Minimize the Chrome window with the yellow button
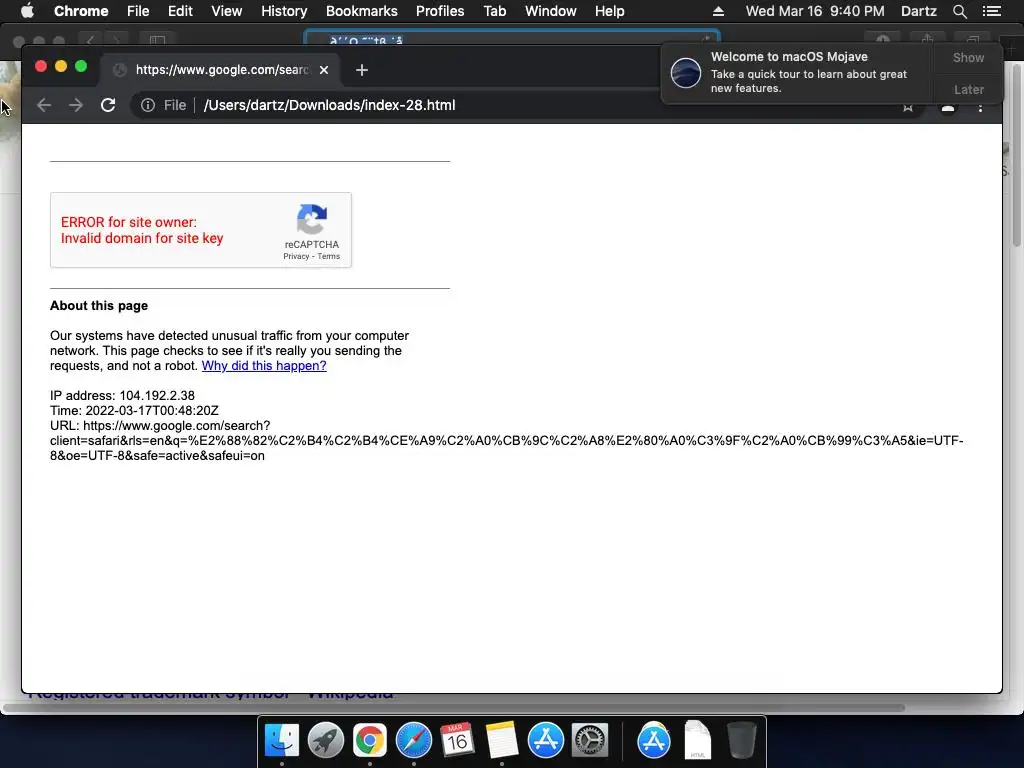The height and width of the screenshot is (768, 1024). coord(61,66)
